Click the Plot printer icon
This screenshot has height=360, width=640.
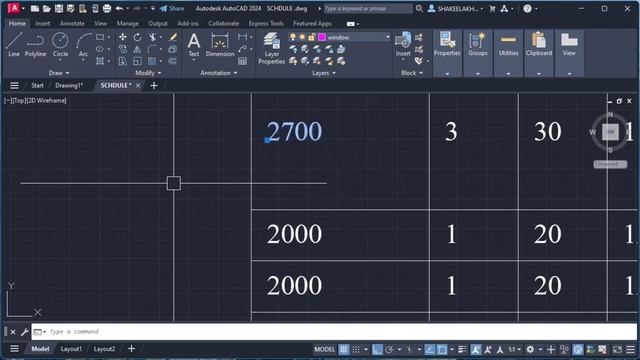click(107, 9)
